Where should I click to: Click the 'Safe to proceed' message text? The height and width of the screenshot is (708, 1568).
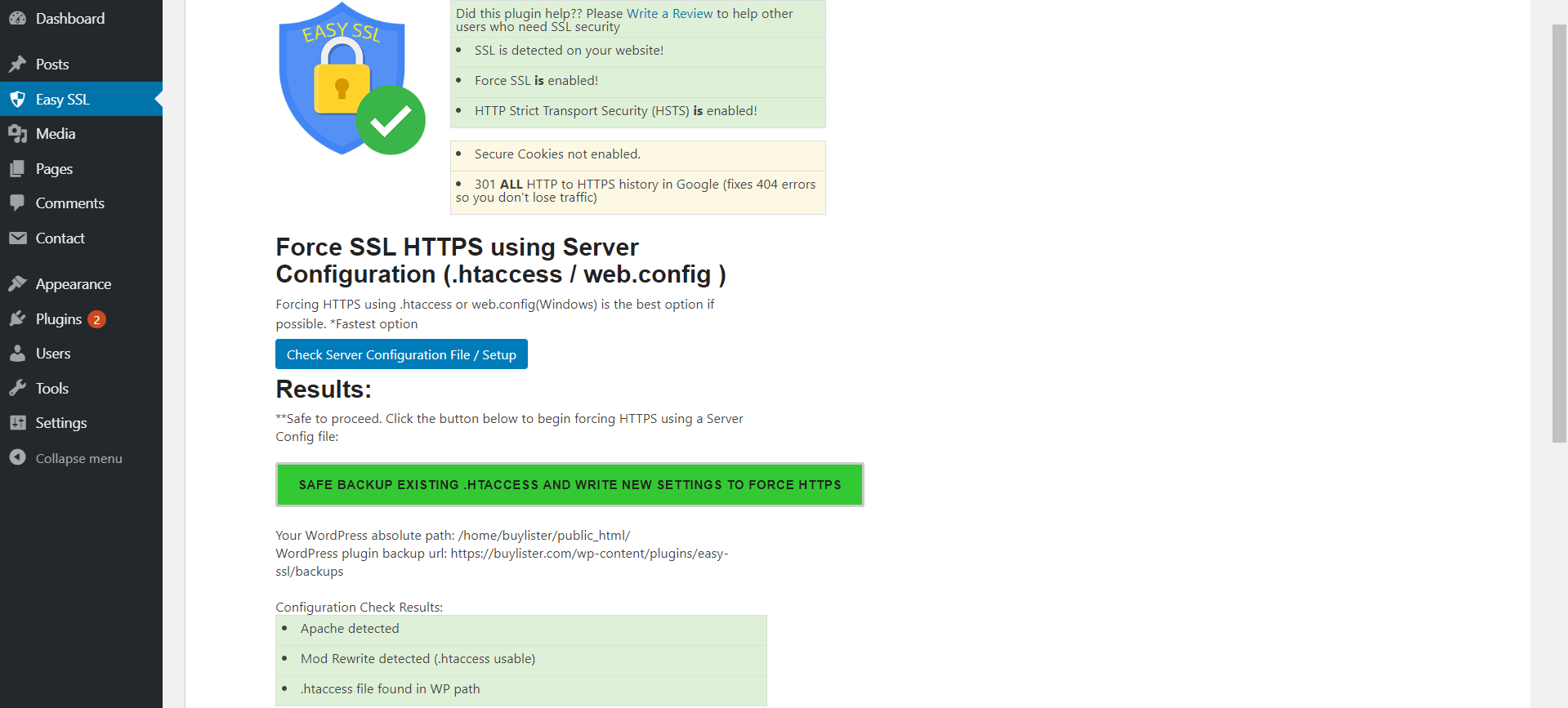[509, 427]
